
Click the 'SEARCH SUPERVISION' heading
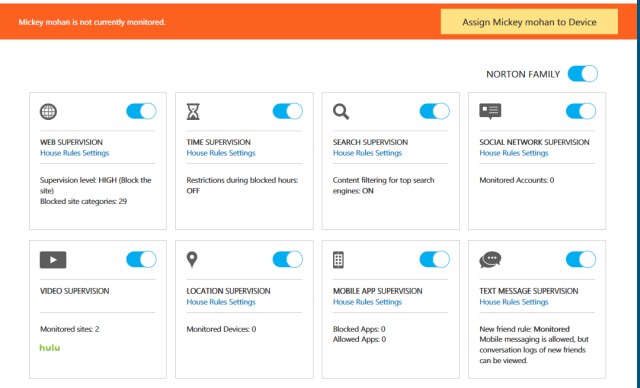tap(370, 142)
